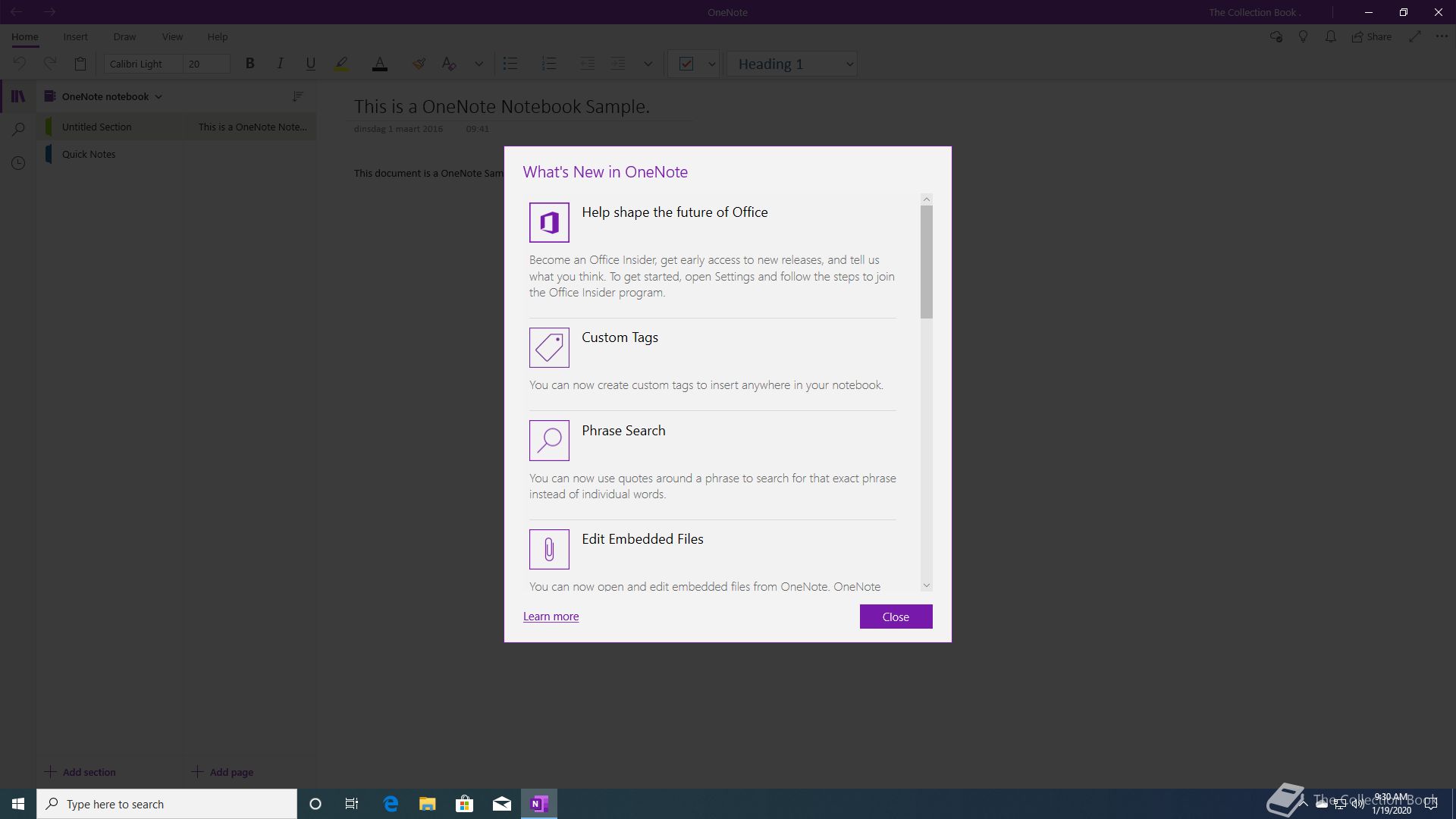
Task: Open File Explorer from taskbar
Action: 428,804
